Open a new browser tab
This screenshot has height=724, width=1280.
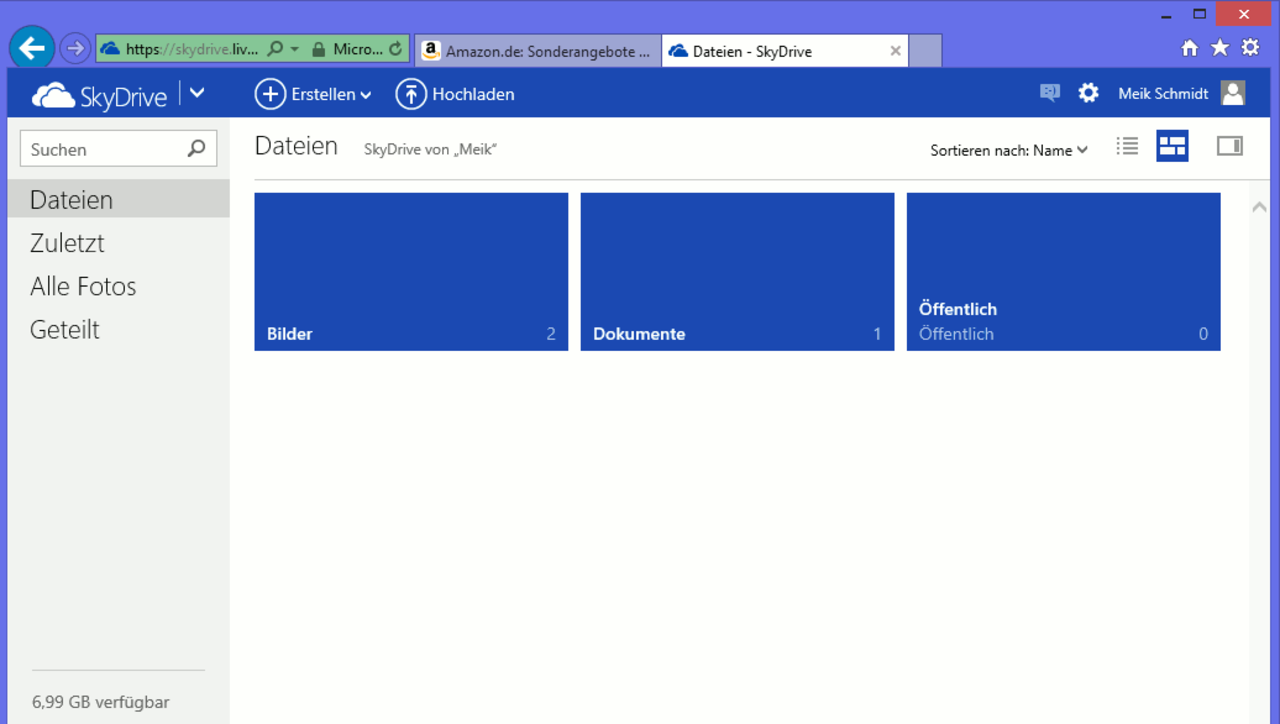(x=925, y=51)
